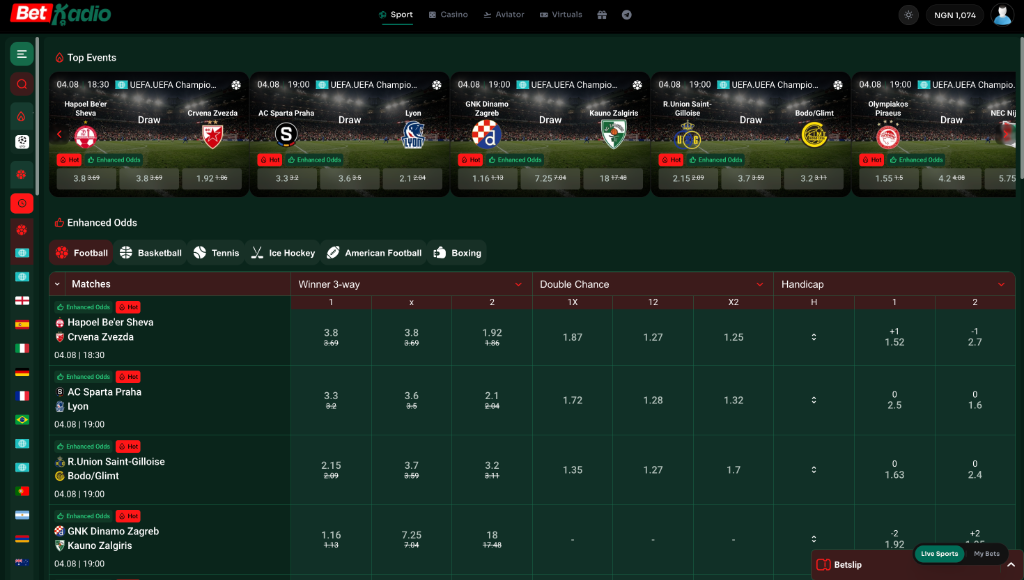
Task: Change handicap line for GNK Dinamo Zagreb match
Action: pyautogui.click(x=814, y=539)
